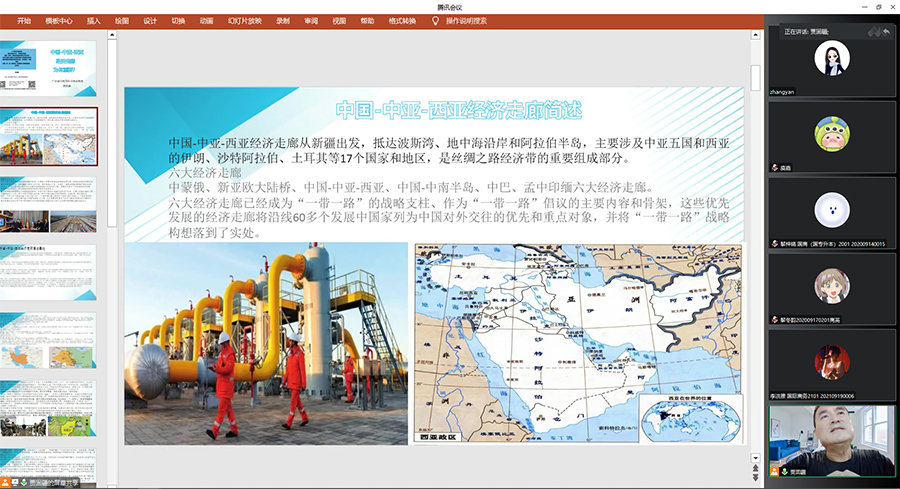Click zhangyan's participant avatar
900x489 pixels.
(831, 59)
